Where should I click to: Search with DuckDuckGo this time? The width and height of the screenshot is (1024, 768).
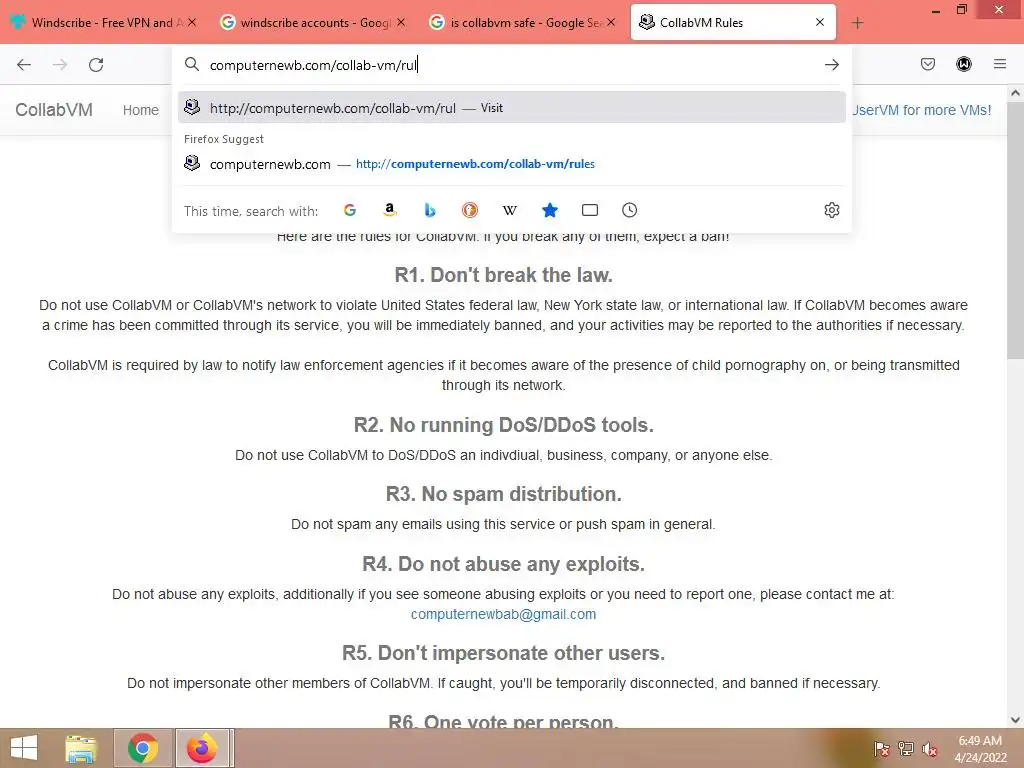[x=470, y=210]
